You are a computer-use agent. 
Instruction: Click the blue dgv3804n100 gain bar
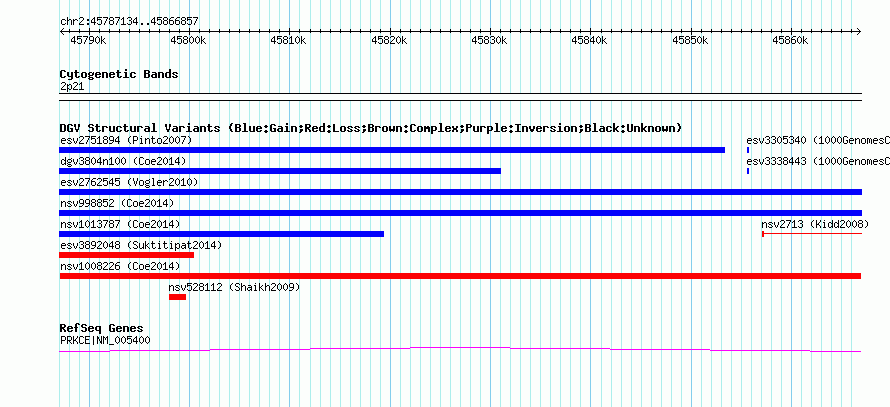[280, 171]
